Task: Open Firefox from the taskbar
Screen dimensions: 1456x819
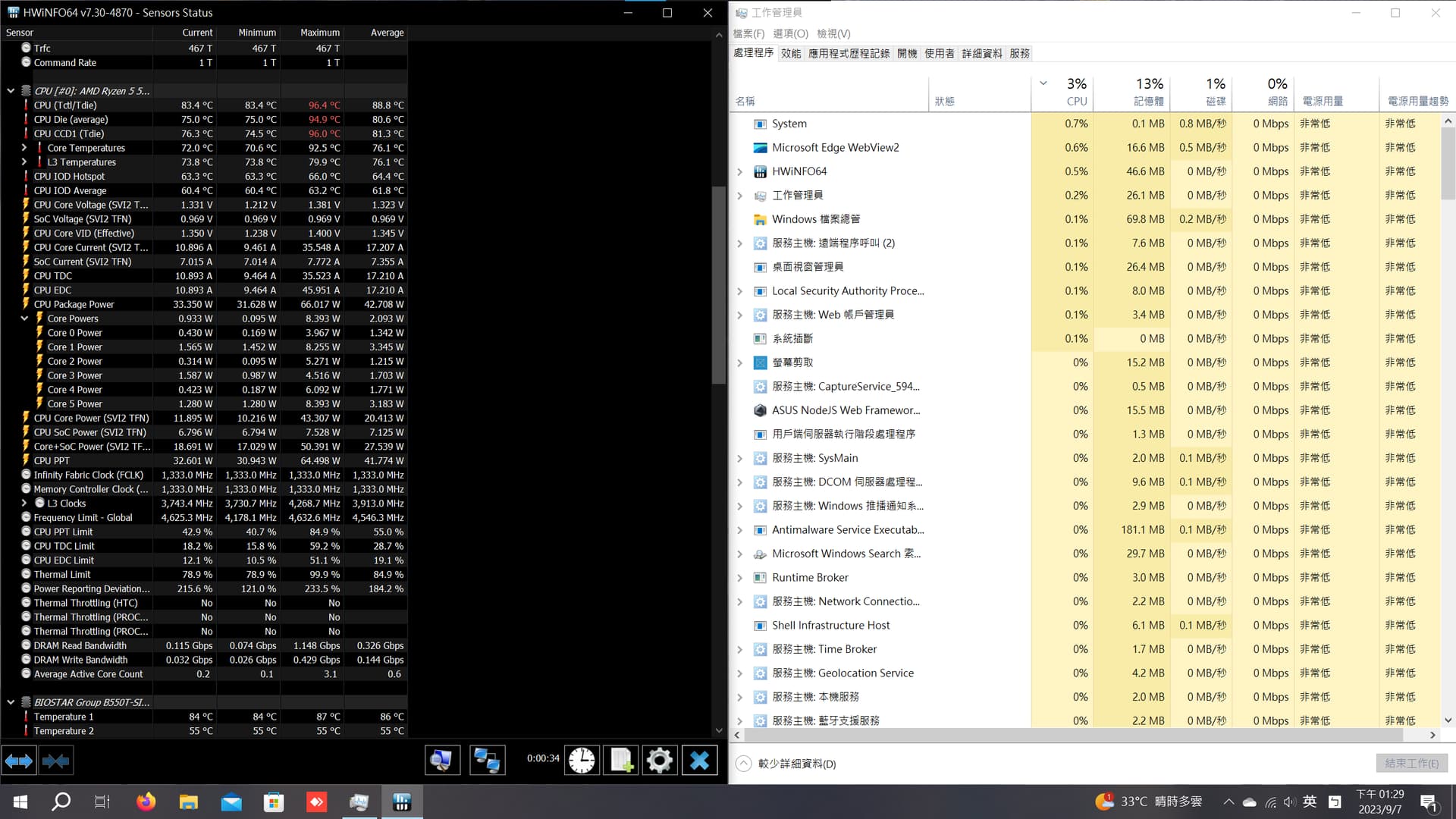Action: click(x=146, y=802)
